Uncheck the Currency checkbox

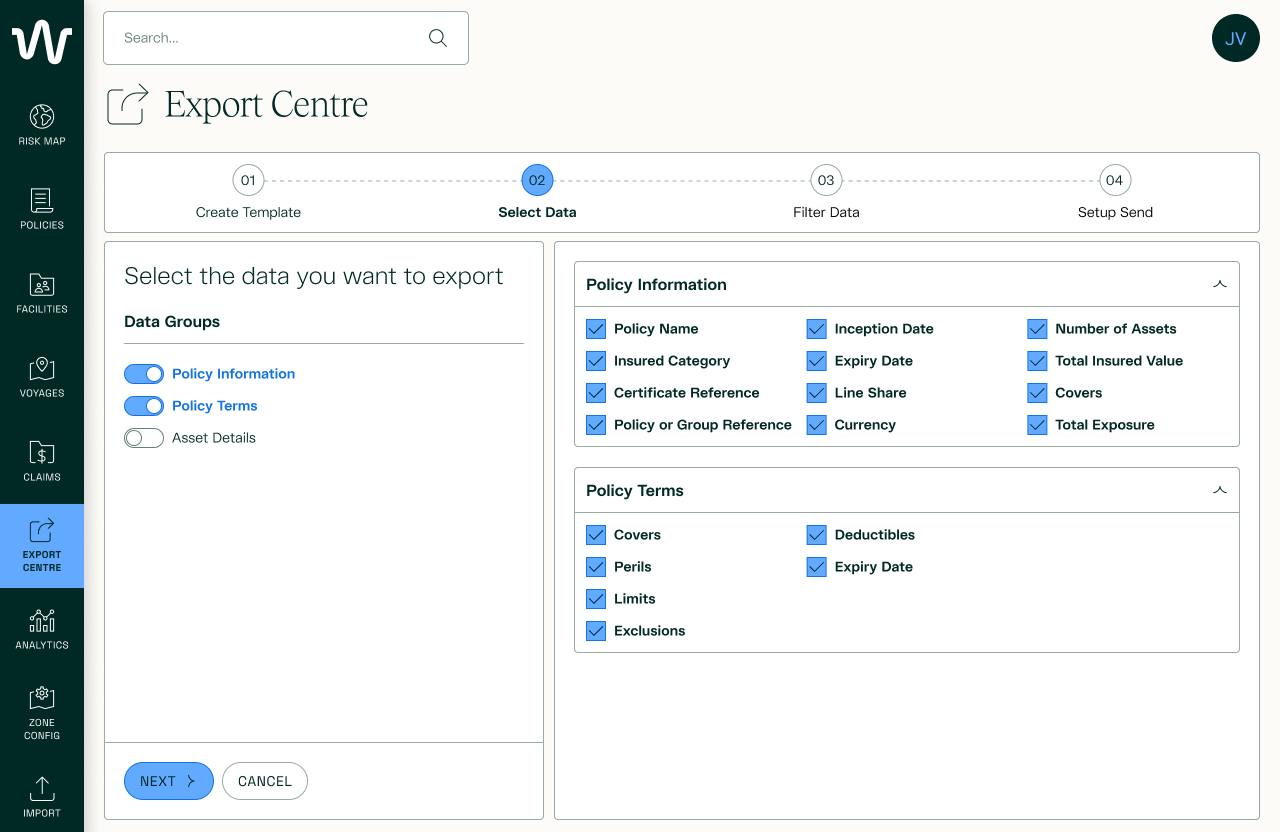817,425
